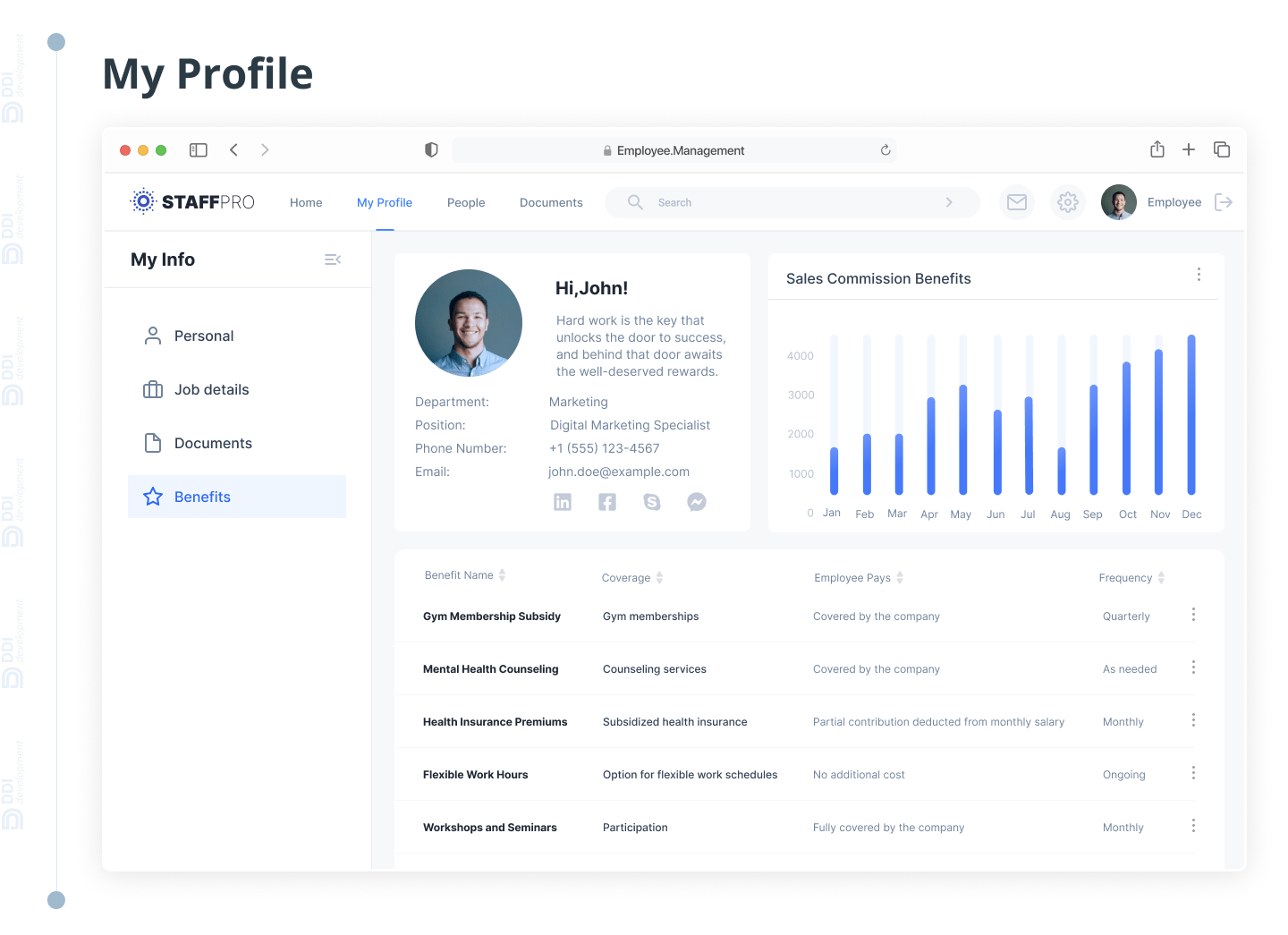Click into the Search field
Image resolution: width=1288 pixels, height=935 pixels.
click(792, 202)
